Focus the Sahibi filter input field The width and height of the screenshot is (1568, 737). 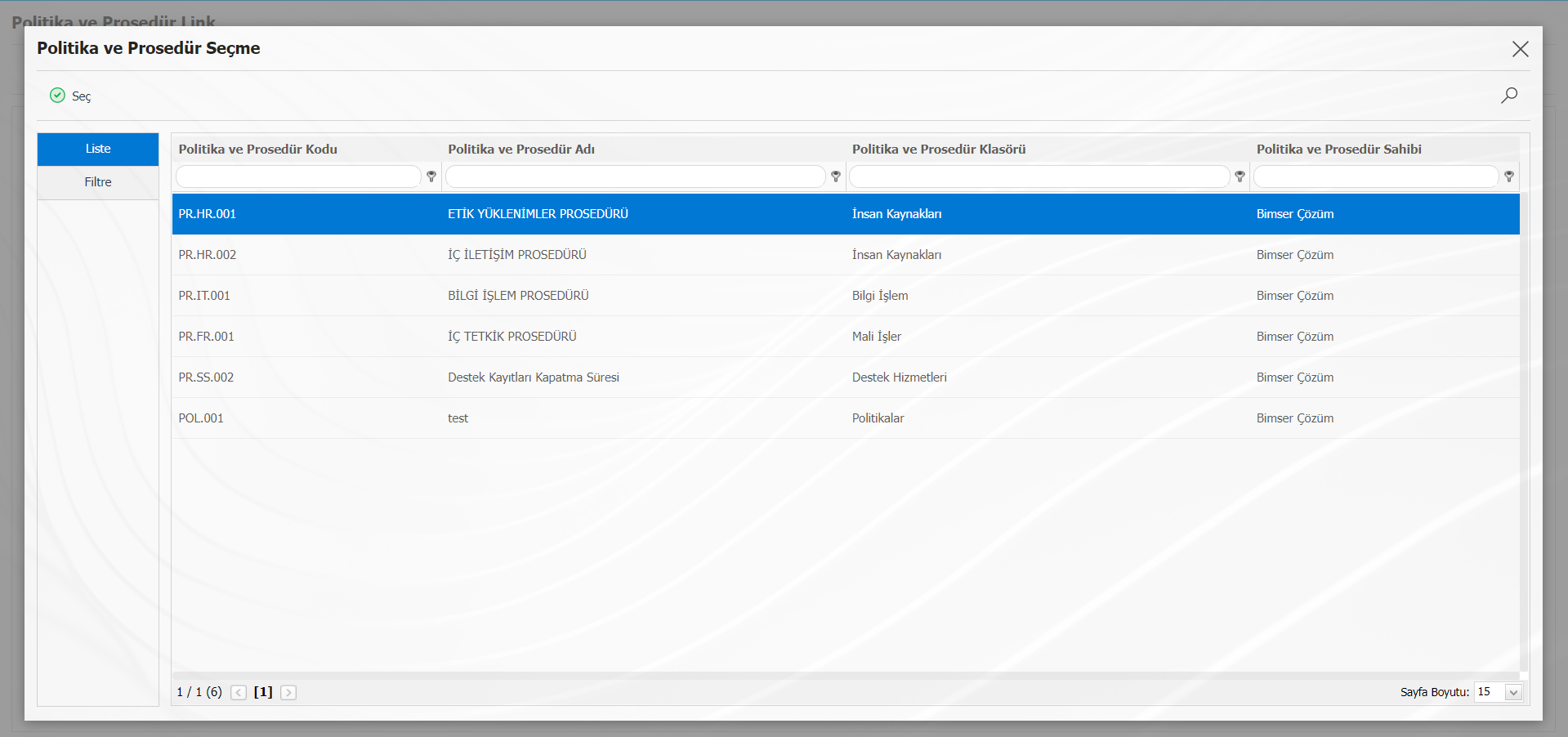(1377, 176)
